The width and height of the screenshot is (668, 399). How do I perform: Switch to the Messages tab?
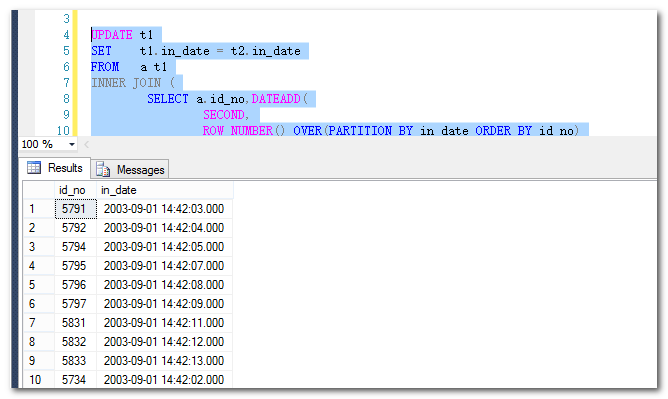tap(130, 169)
